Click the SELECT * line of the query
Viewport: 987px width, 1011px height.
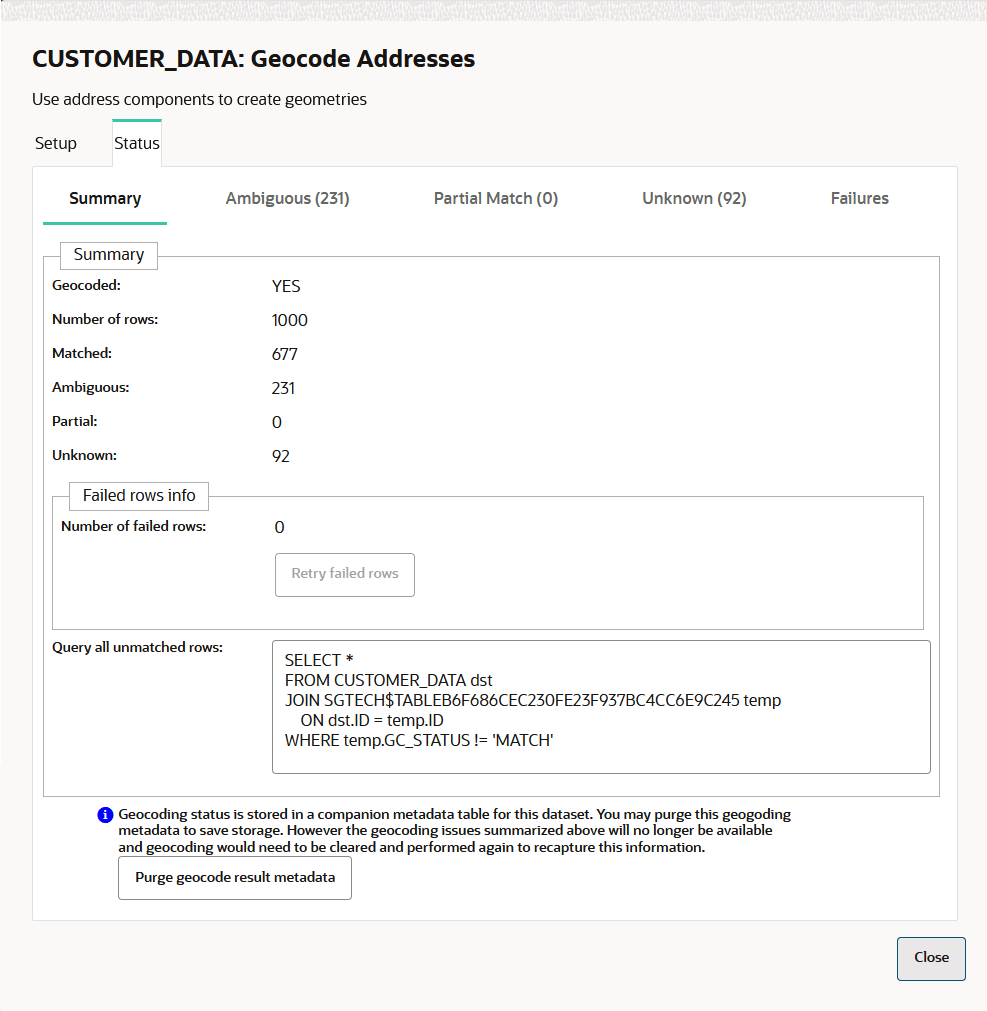(x=320, y=660)
